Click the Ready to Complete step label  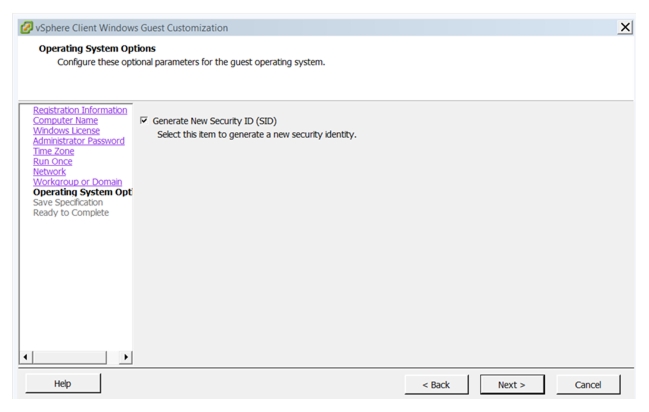[x=71, y=213]
